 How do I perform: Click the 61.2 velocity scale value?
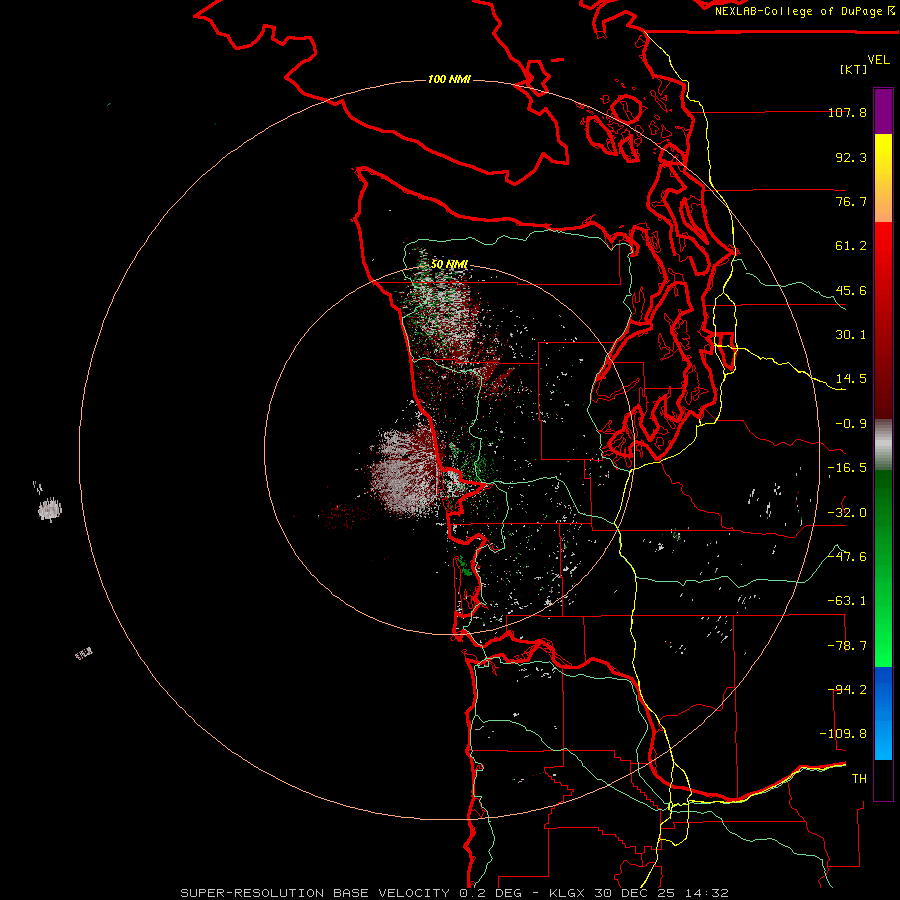(x=851, y=246)
